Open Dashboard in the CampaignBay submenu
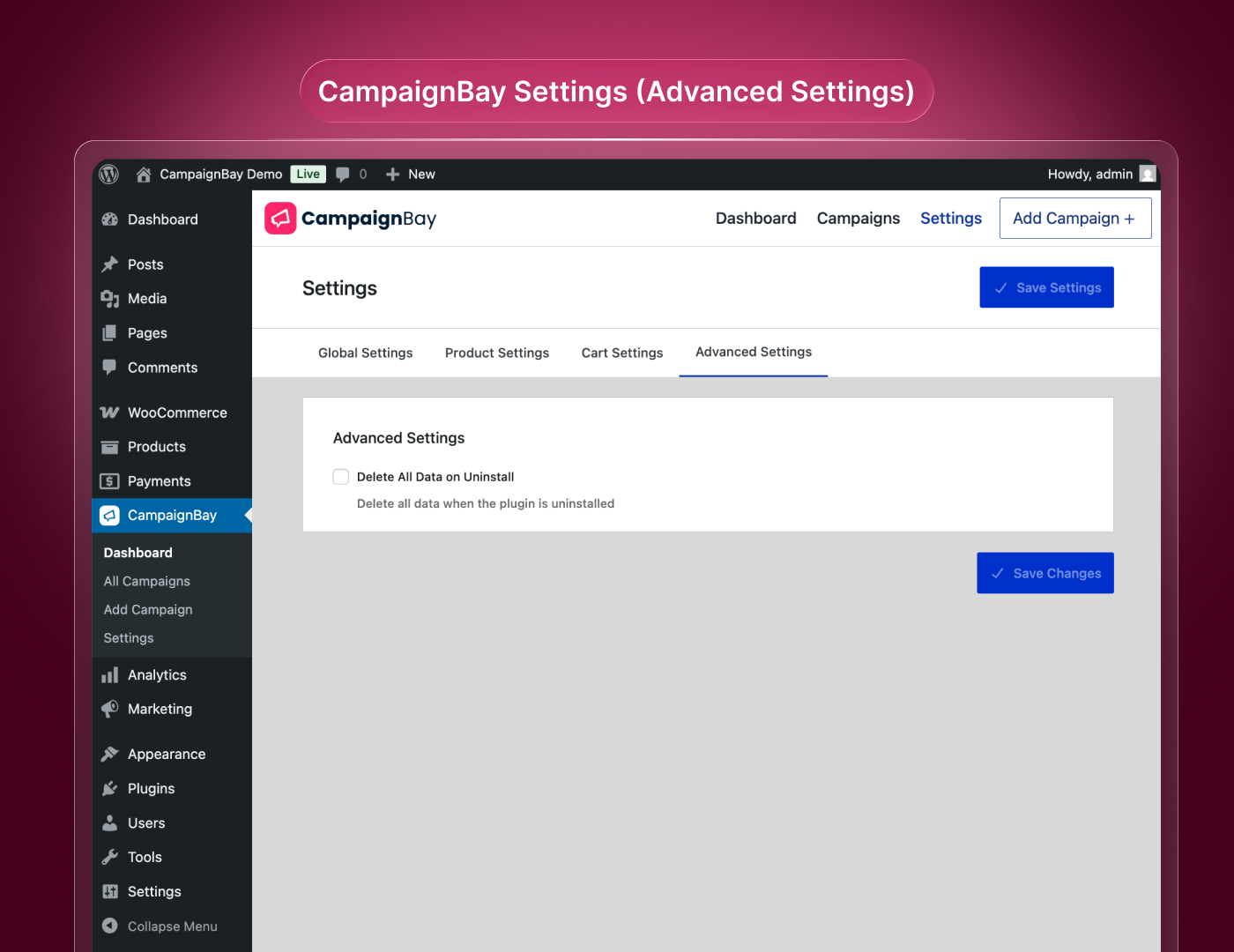The height and width of the screenshot is (952, 1234). coord(138,553)
